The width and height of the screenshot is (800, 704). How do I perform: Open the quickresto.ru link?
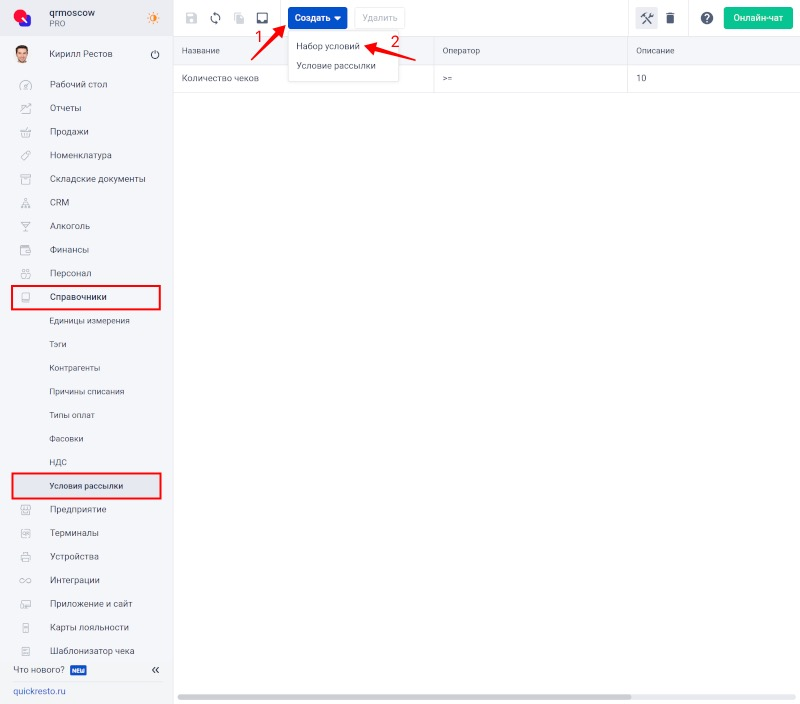(x=39, y=691)
